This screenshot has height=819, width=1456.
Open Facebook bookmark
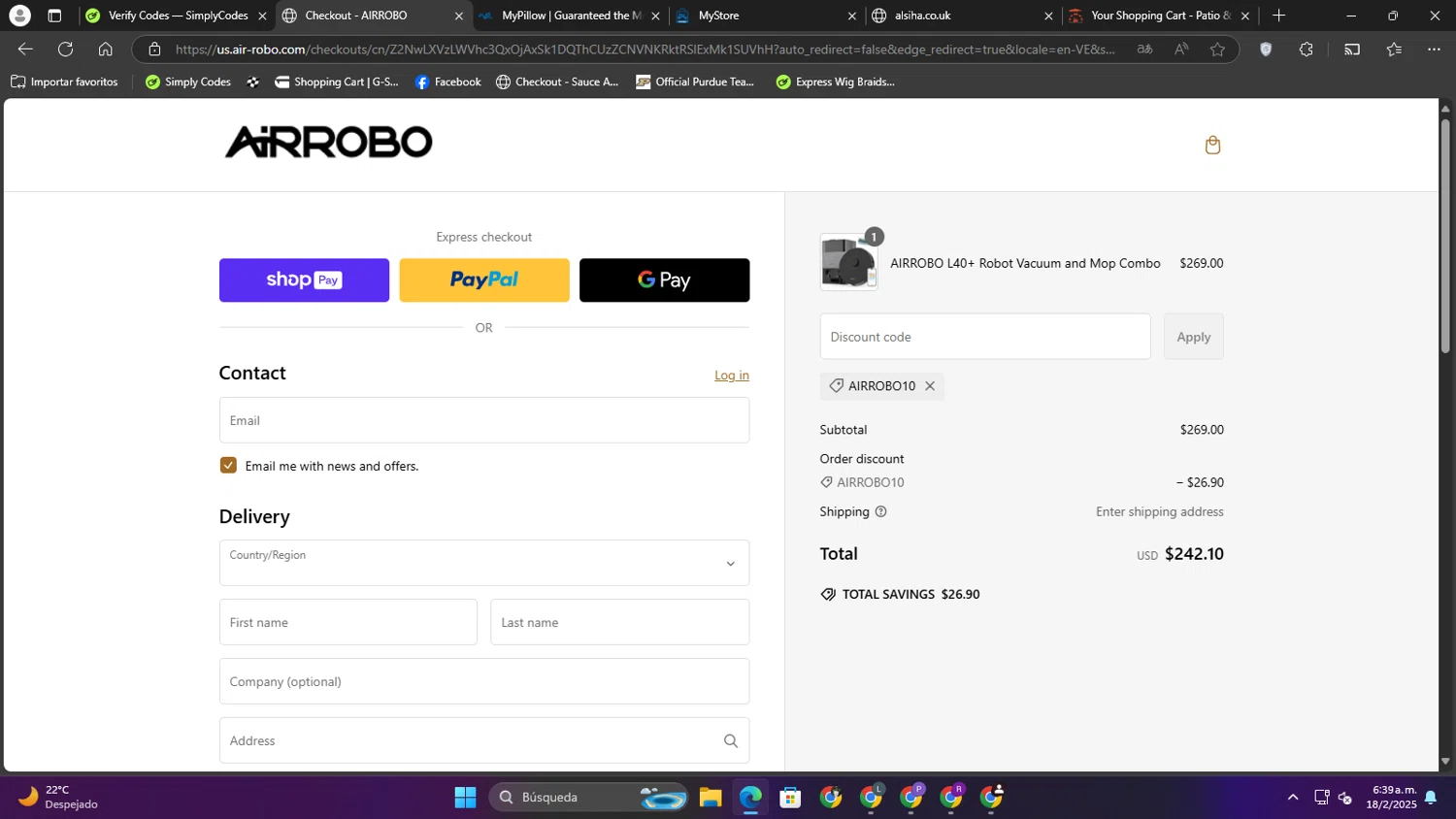click(447, 82)
